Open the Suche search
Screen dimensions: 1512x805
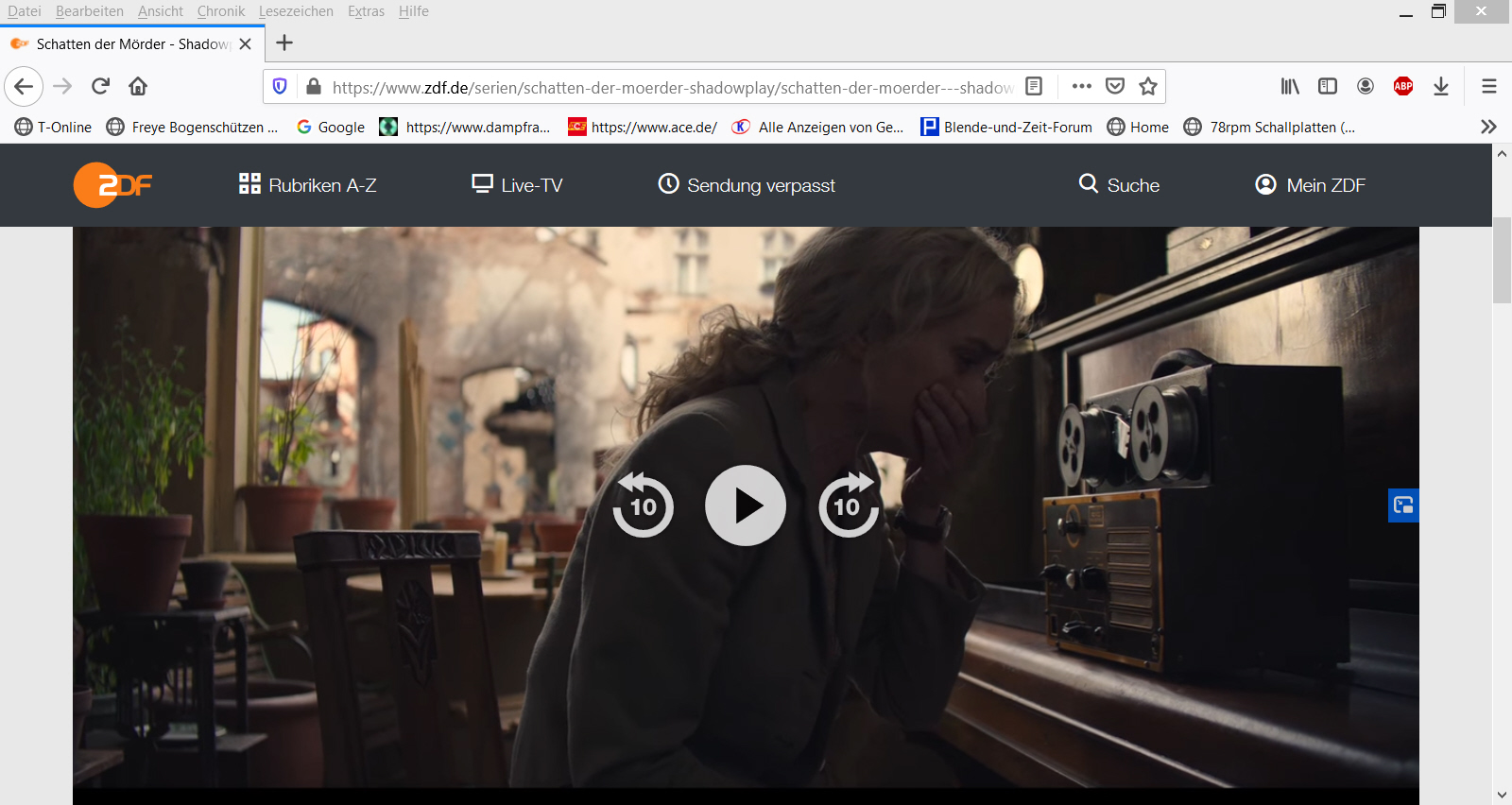[1119, 185]
